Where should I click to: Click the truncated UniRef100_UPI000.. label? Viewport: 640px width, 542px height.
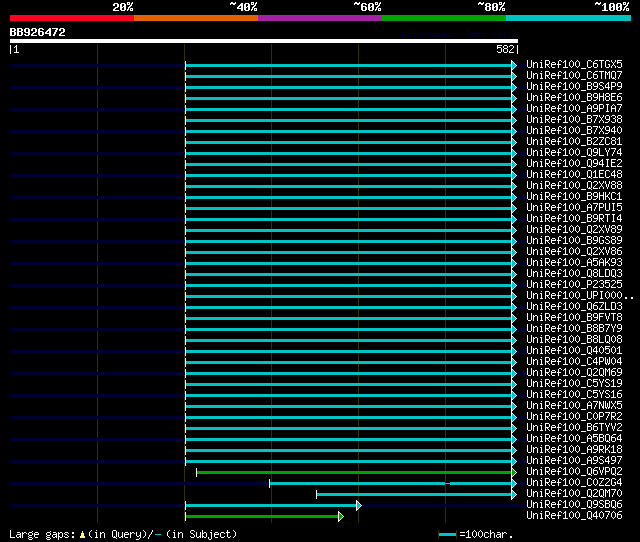pos(580,295)
